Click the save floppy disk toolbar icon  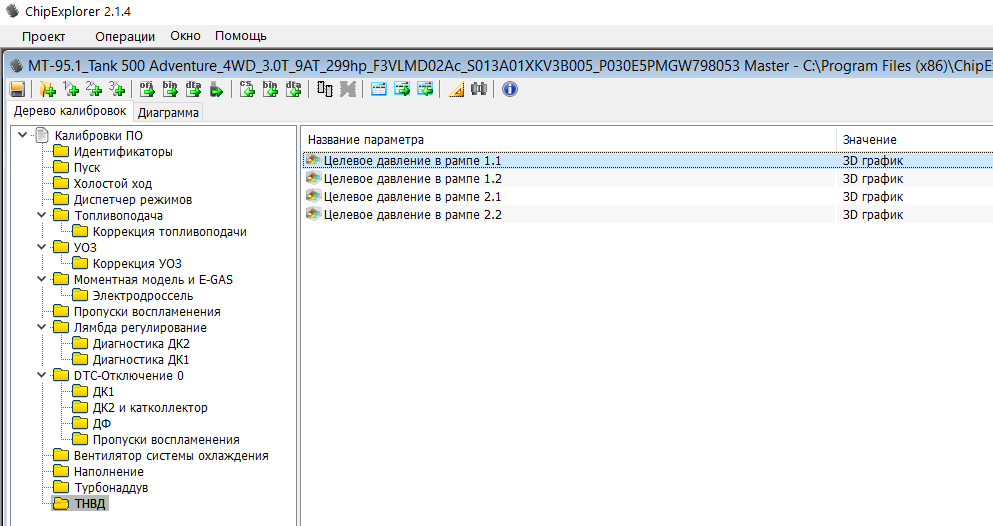coord(17,89)
